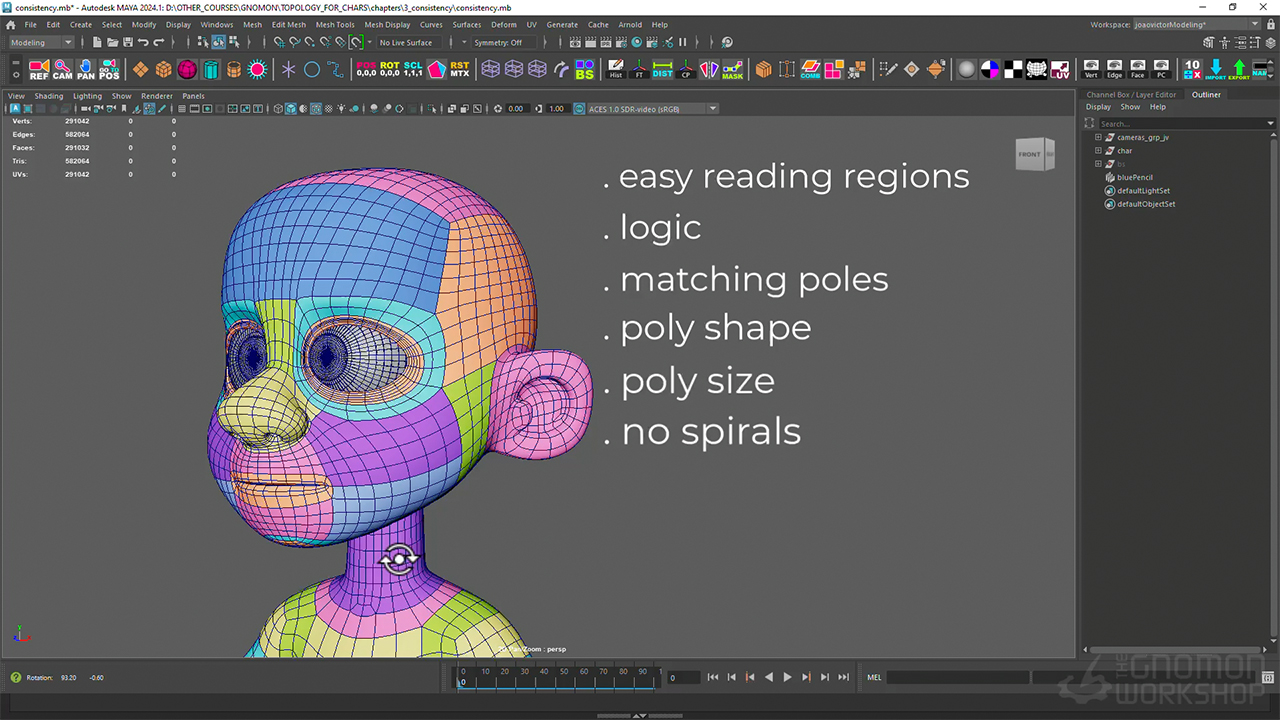Click the green EXPORT arrow icon

pos(1239,69)
